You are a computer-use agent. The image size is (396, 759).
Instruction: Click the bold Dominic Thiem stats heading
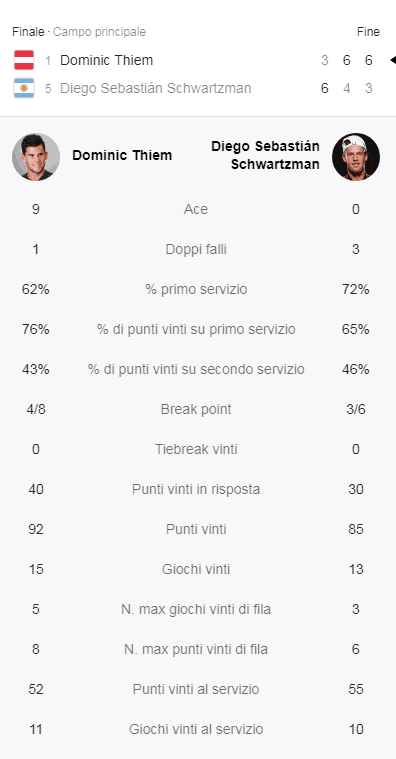click(x=122, y=155)
